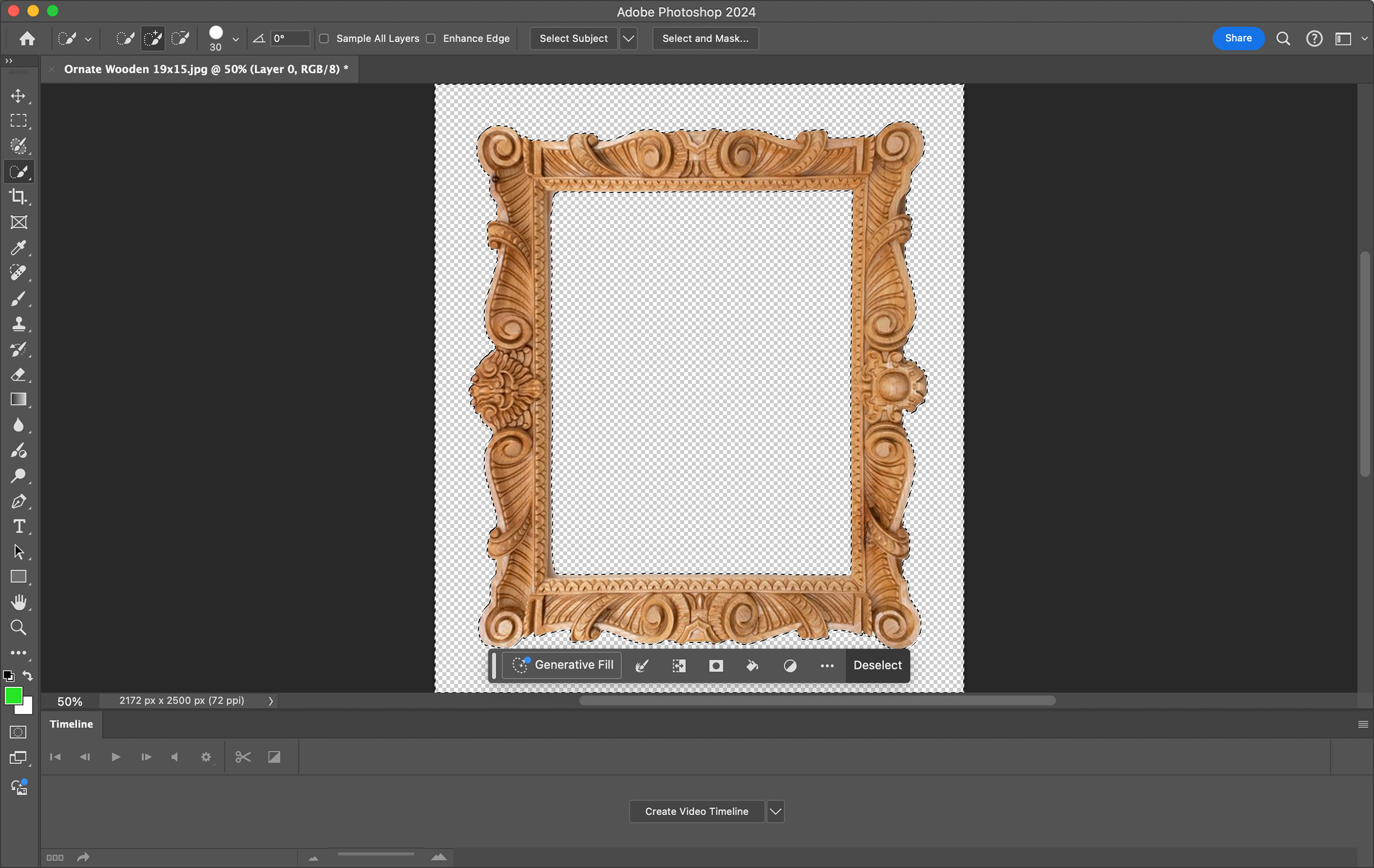Select the Eyedropper tool
This screenshot has height=868, width=1374.
[18, 248]
